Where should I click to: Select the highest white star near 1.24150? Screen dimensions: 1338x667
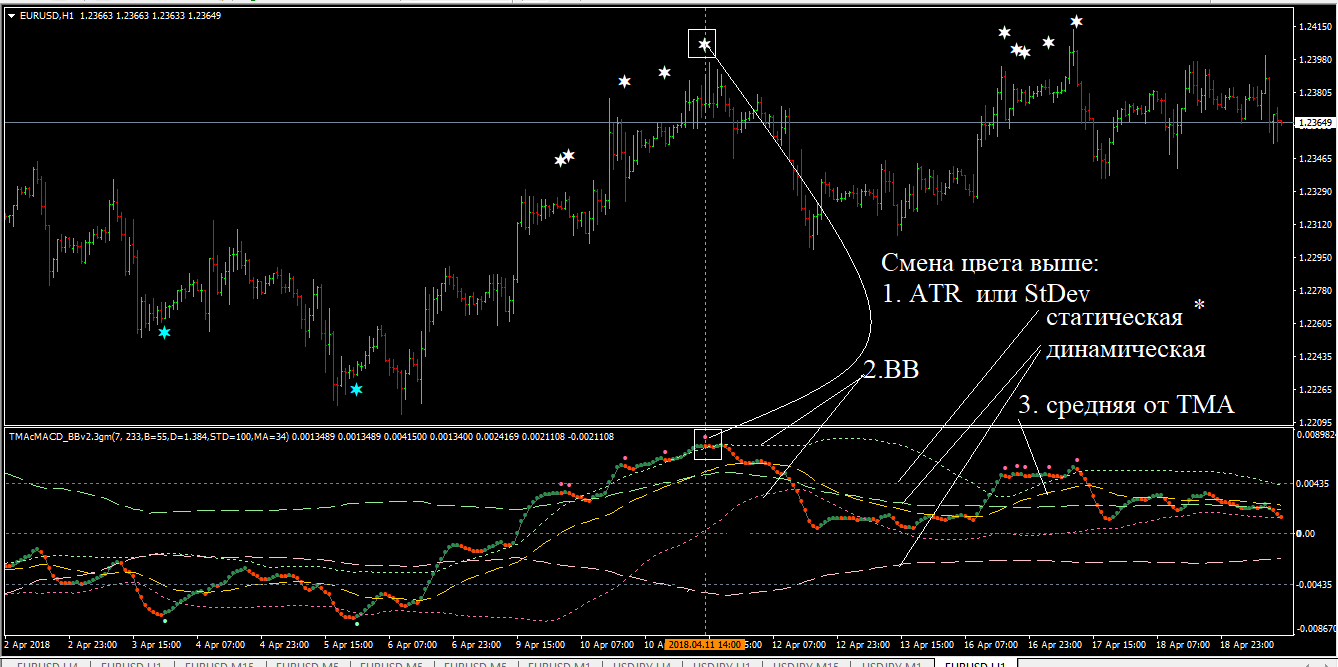(x=1076, y=21)
